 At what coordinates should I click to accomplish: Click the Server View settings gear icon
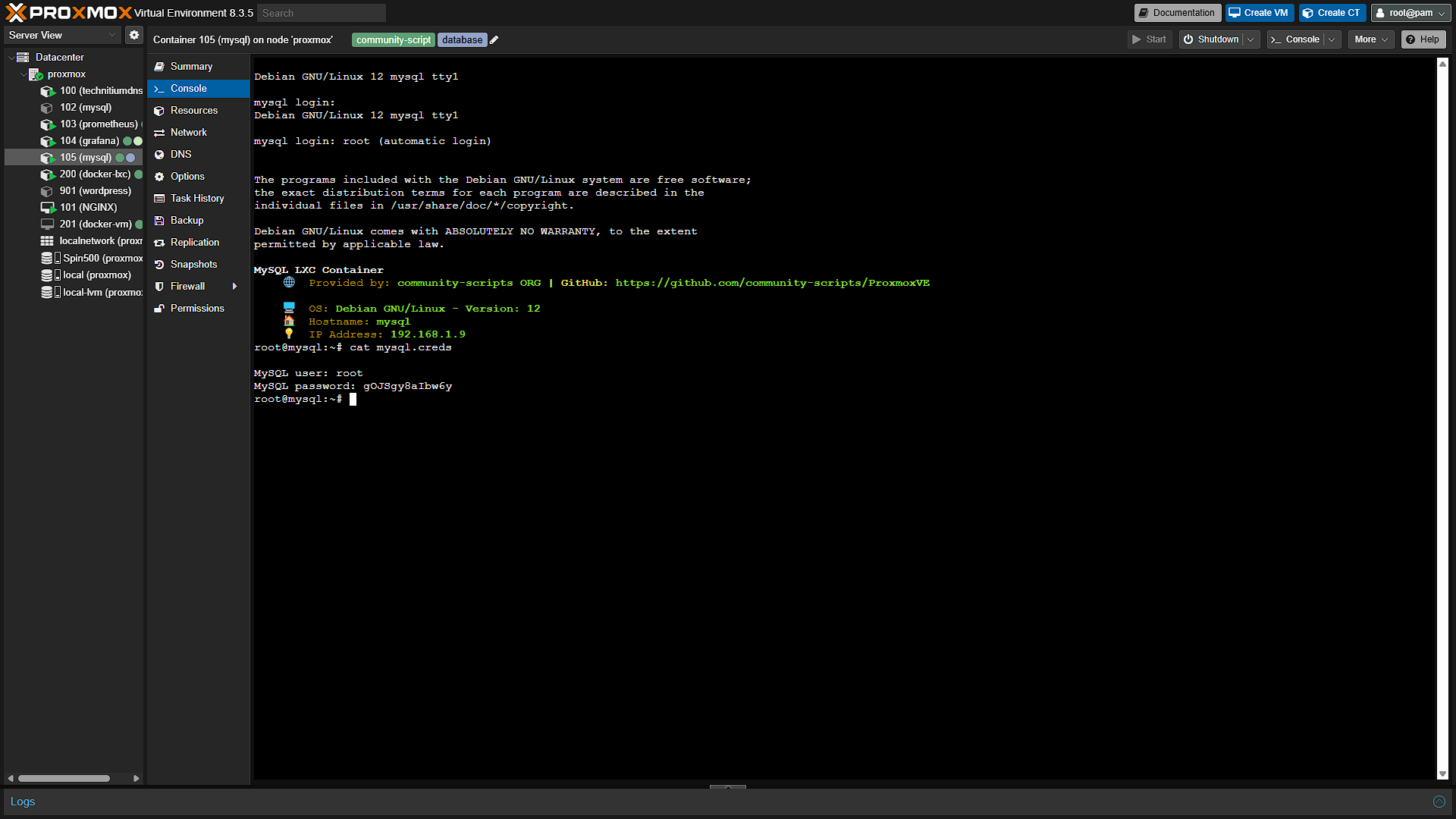pos(134,35)
